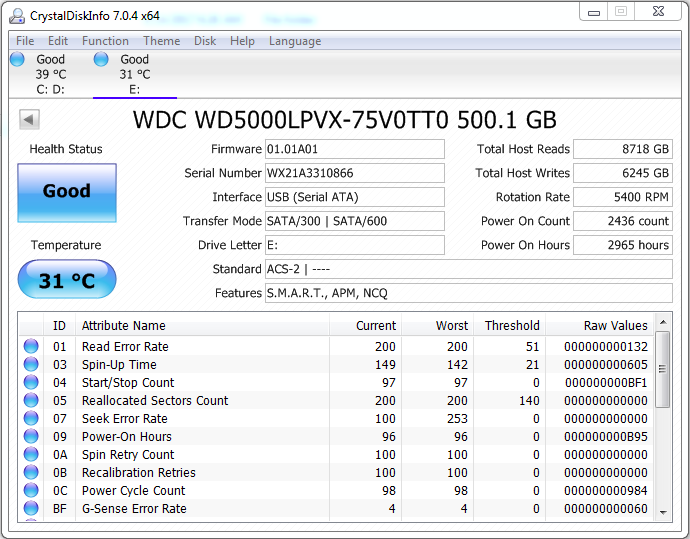
Task: Select the Spin-Up Time attribute name
Action: point(119,365)
